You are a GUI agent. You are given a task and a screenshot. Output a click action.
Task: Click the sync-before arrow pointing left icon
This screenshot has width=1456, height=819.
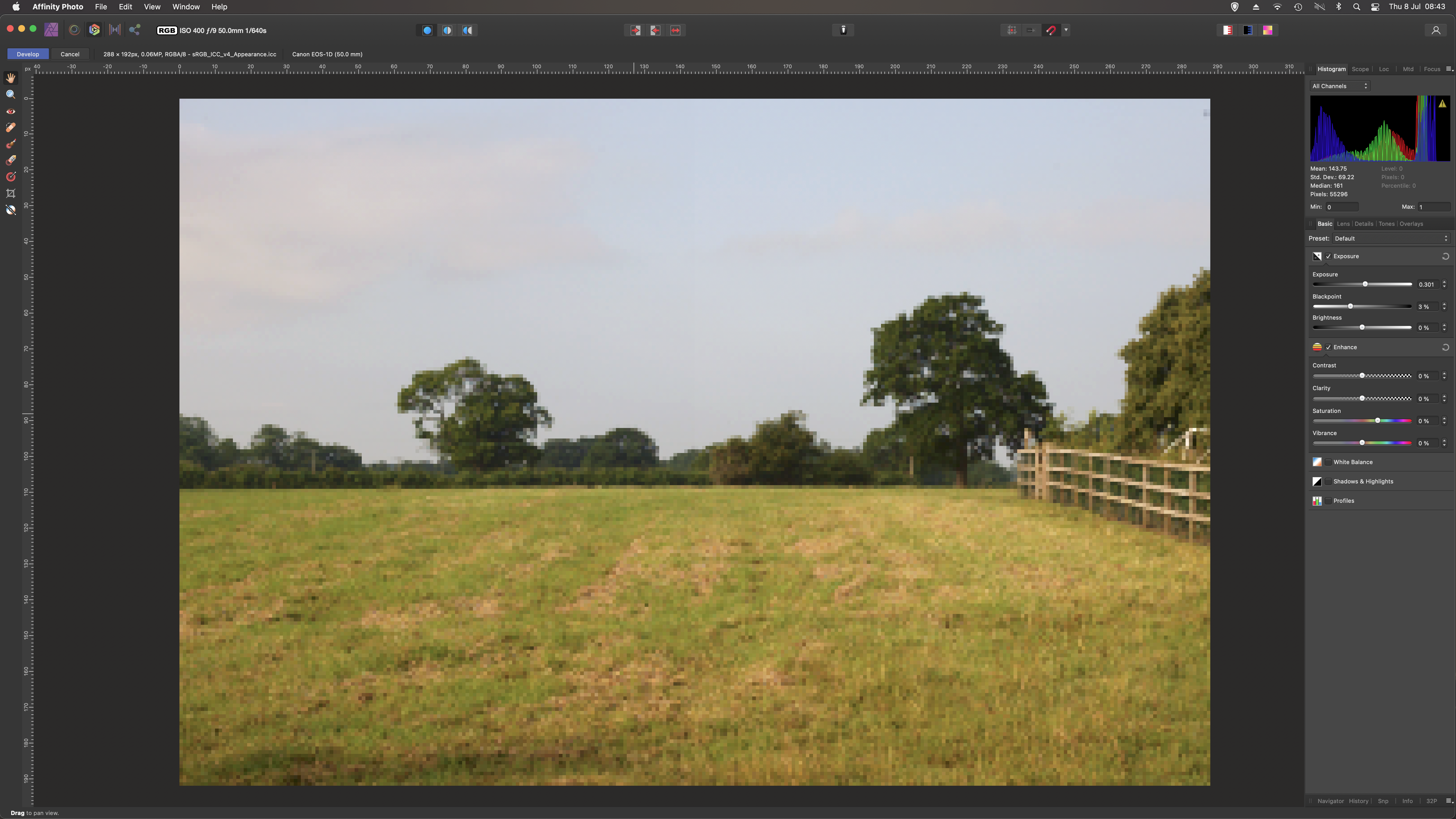tap(655, 30)
